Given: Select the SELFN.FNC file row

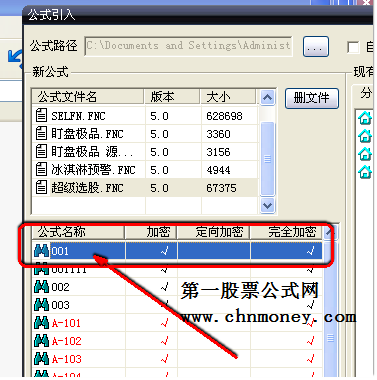Looking at the screenshot, I should pos(145,116).
